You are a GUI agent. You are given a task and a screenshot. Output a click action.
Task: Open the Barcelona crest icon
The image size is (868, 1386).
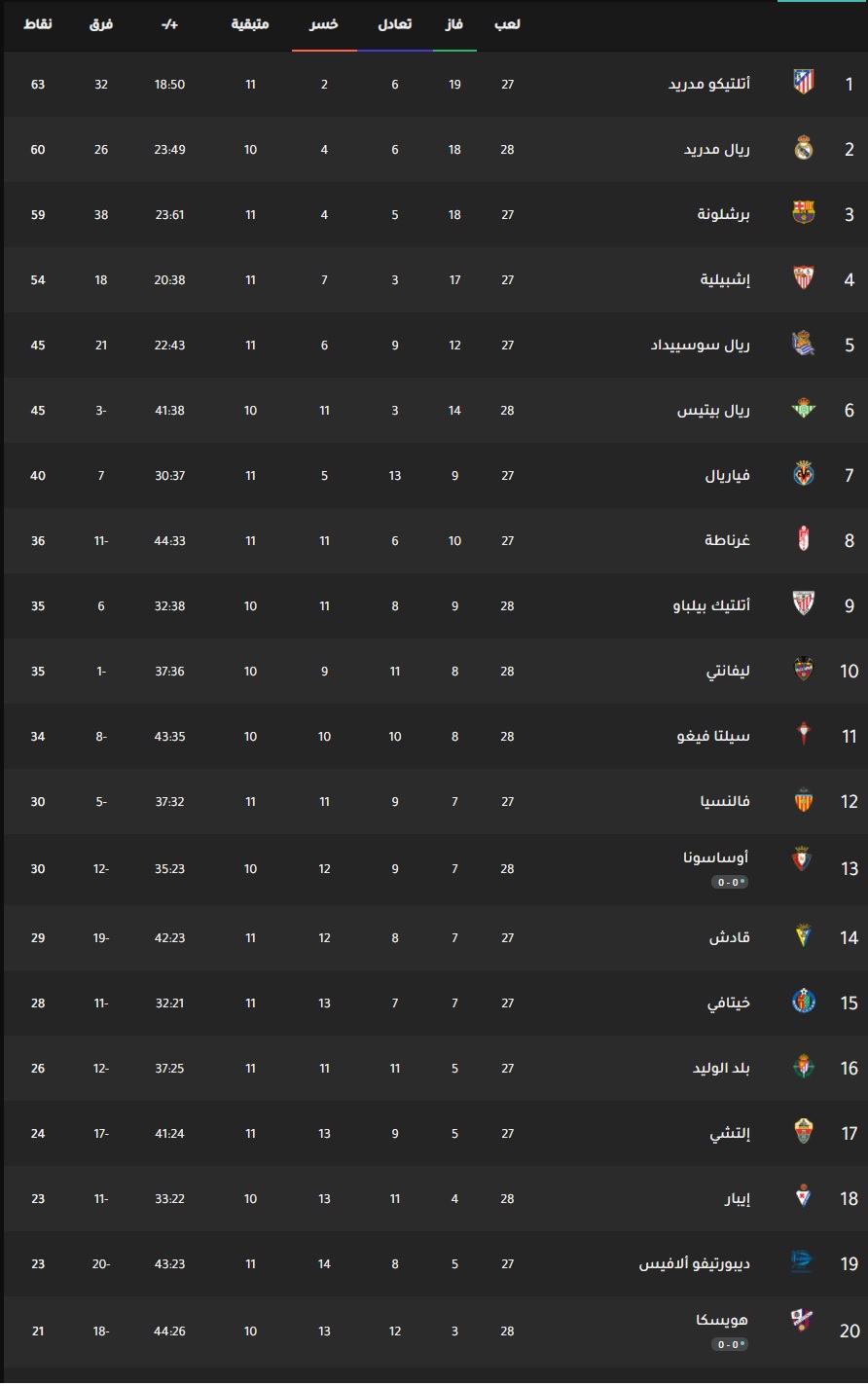(803, 214)
